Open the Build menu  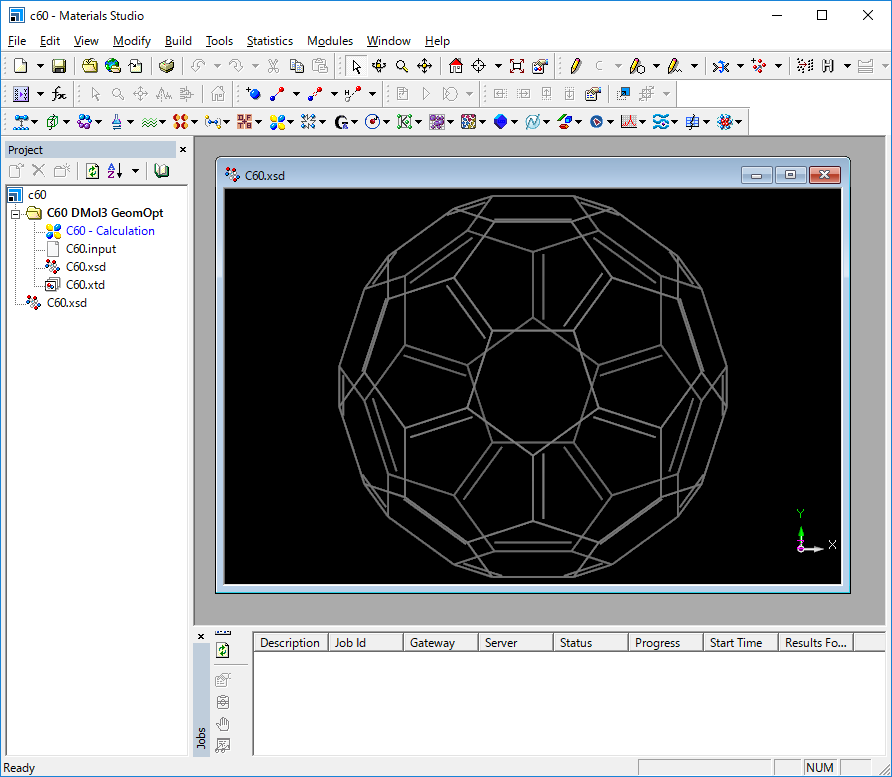pos(178,41)
